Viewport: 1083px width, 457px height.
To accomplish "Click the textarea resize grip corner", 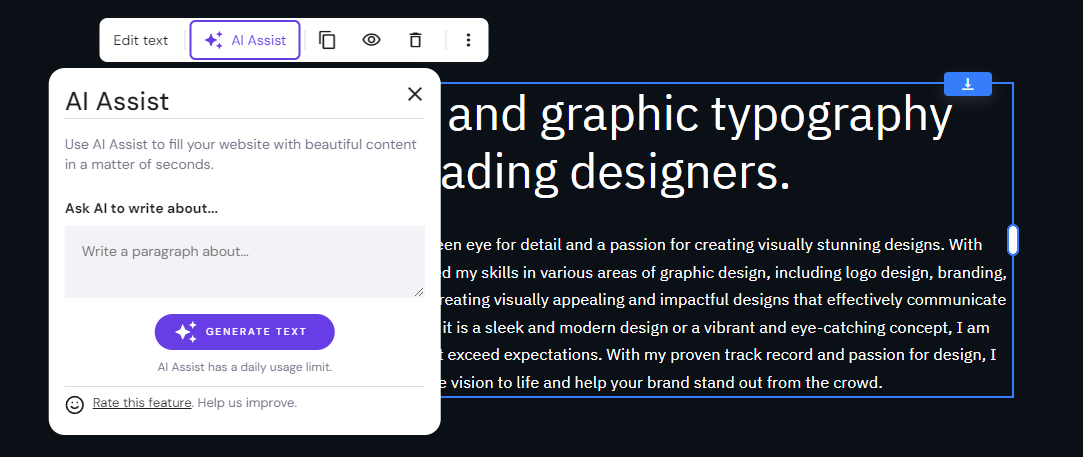I will (419, 292).
